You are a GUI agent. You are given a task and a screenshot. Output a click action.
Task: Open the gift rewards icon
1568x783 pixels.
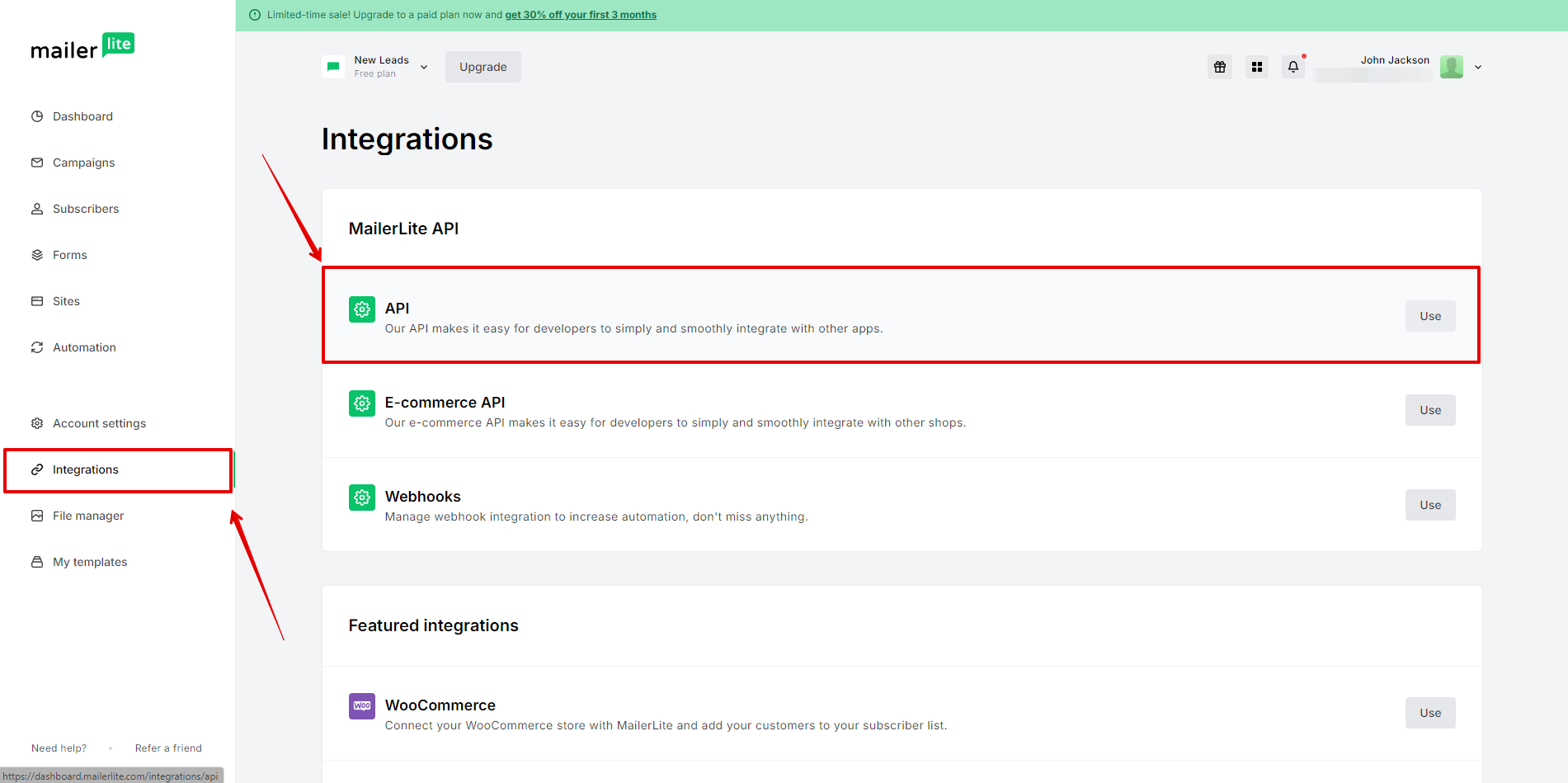point(1220,67)
